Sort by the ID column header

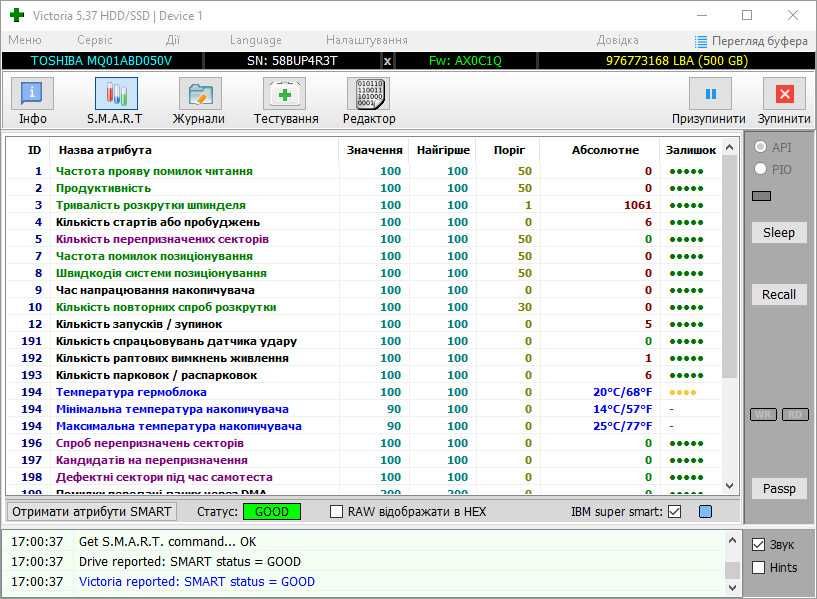34,150
